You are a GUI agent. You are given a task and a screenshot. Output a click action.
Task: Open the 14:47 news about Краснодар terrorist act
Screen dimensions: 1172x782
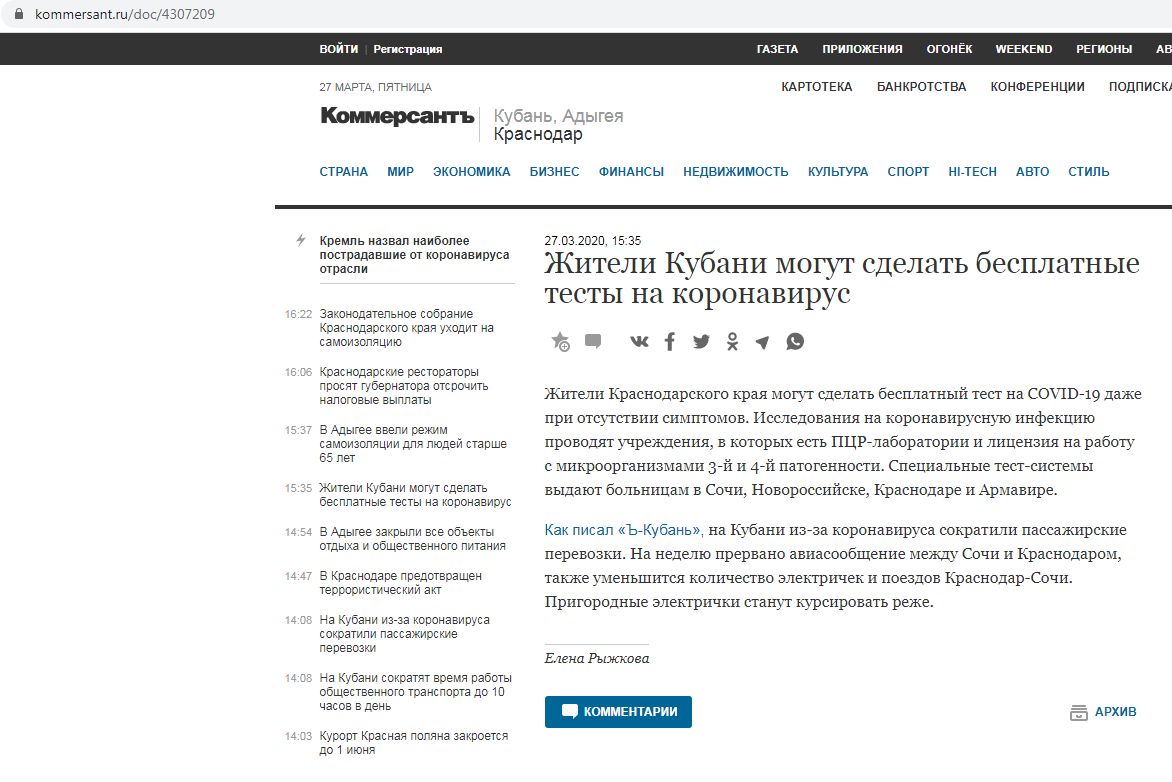pos(400,583)
